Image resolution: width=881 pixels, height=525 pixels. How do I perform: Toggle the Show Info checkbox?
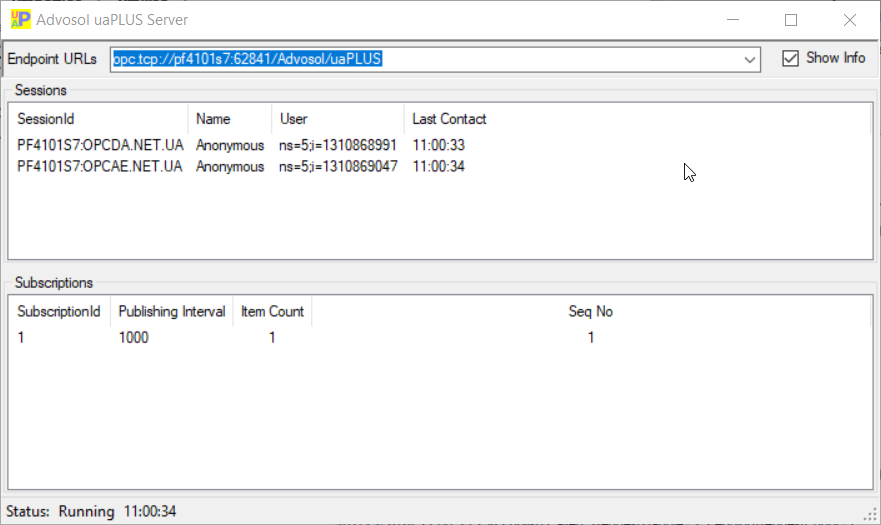click(791, 58)
